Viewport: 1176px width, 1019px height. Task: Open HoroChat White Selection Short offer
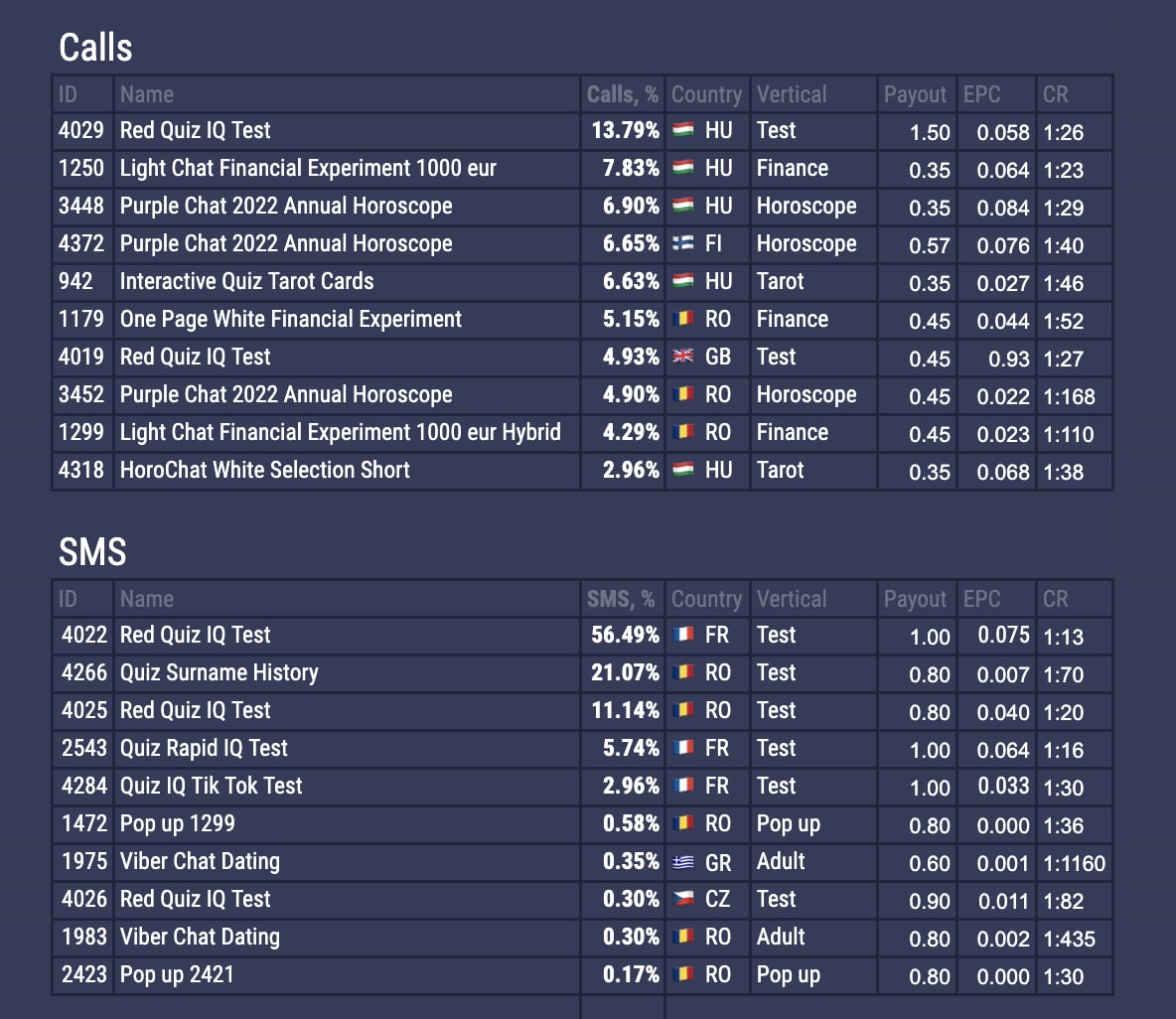[264, 470]
